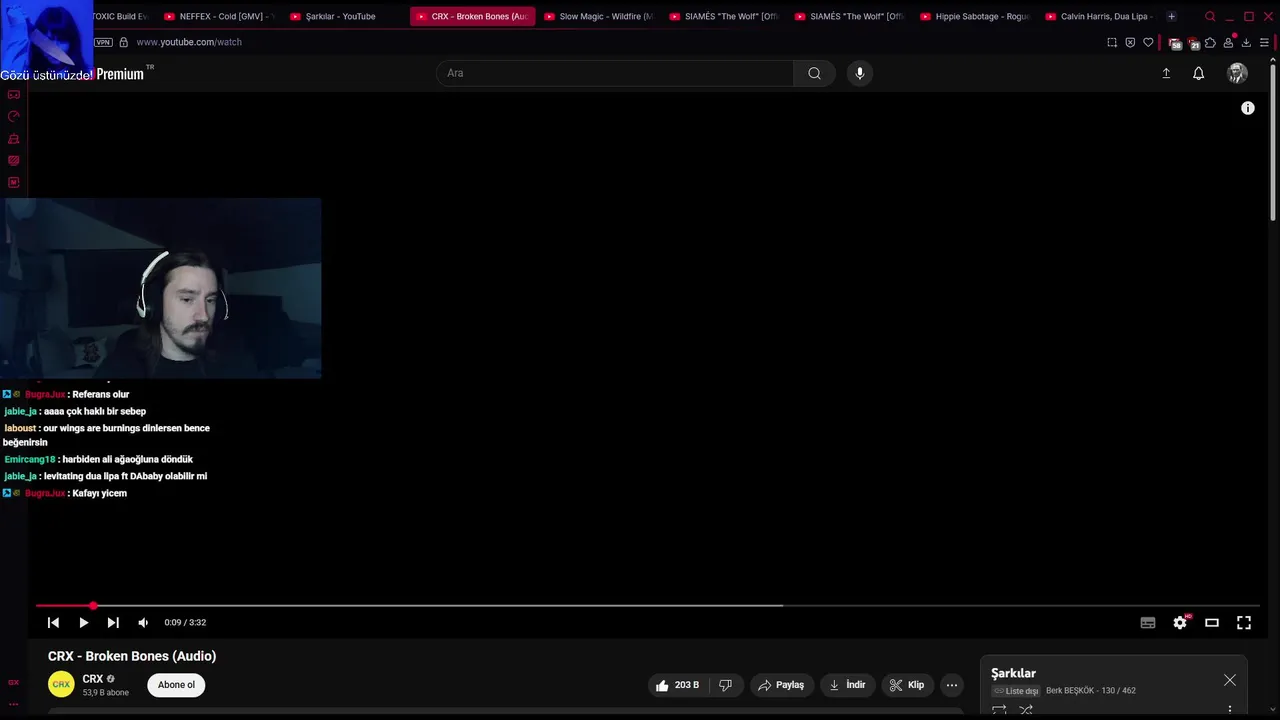Open browser tab search icon
The width and height of the screenshot is (1280, 720).
pos(1210,16)
